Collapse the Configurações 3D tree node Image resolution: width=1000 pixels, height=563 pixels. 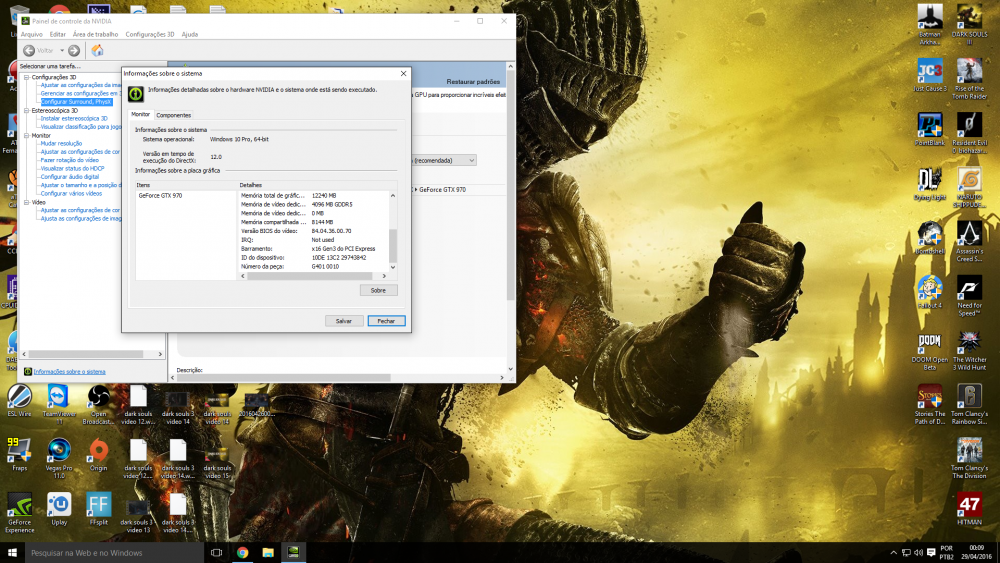click(27, 77)
